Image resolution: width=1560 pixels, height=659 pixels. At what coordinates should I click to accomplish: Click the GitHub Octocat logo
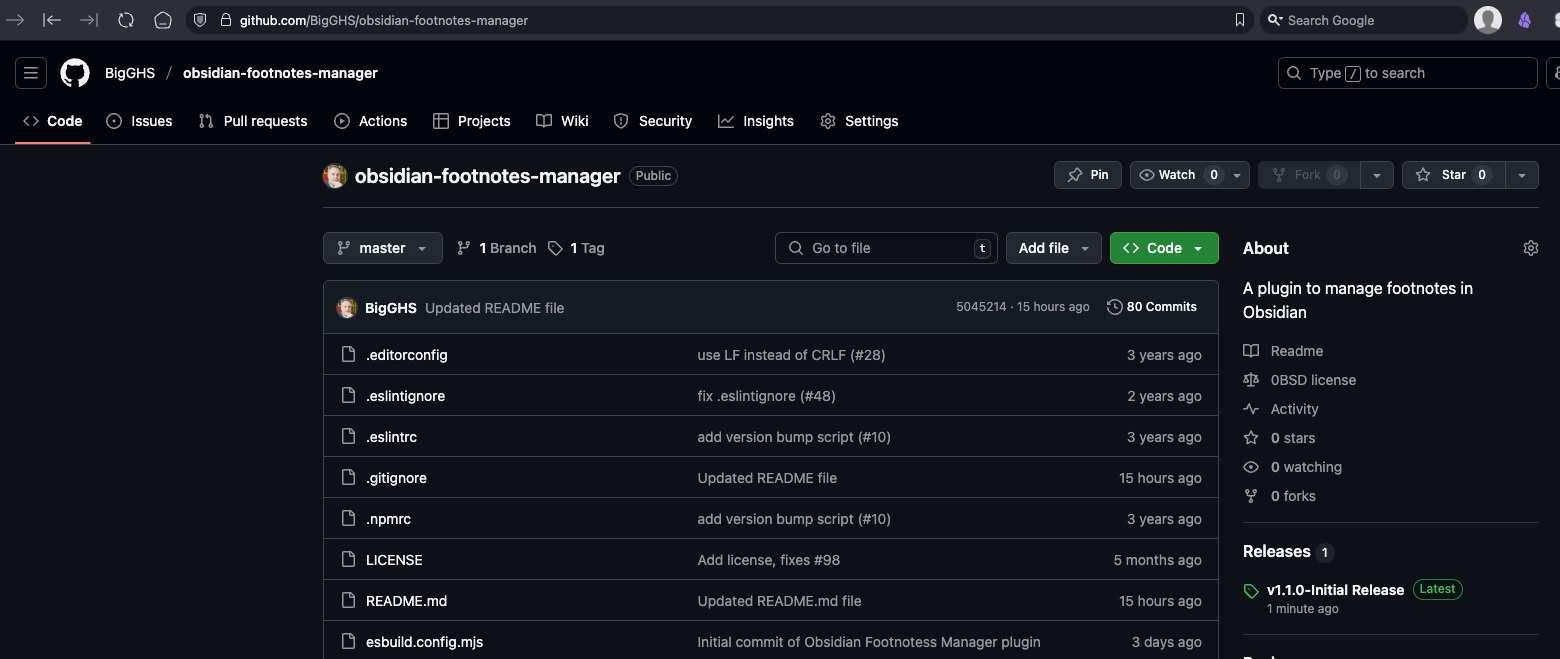pos(75,73)
